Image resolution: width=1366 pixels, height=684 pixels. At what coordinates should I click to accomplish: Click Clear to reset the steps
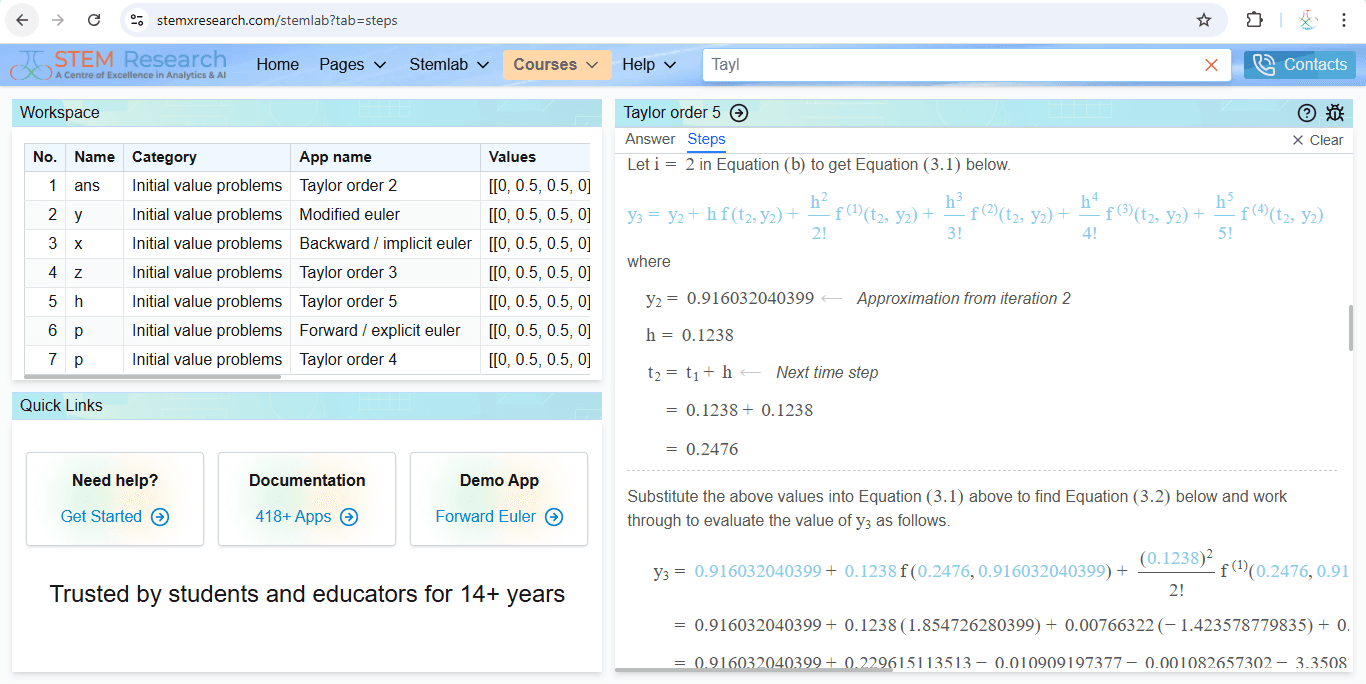1318,140
